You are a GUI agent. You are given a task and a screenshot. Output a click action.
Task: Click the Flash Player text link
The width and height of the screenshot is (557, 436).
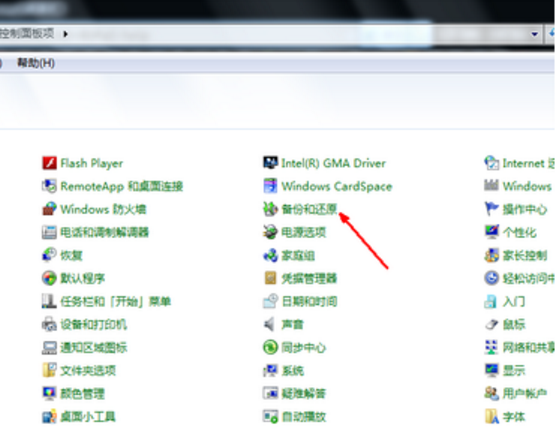92,163
